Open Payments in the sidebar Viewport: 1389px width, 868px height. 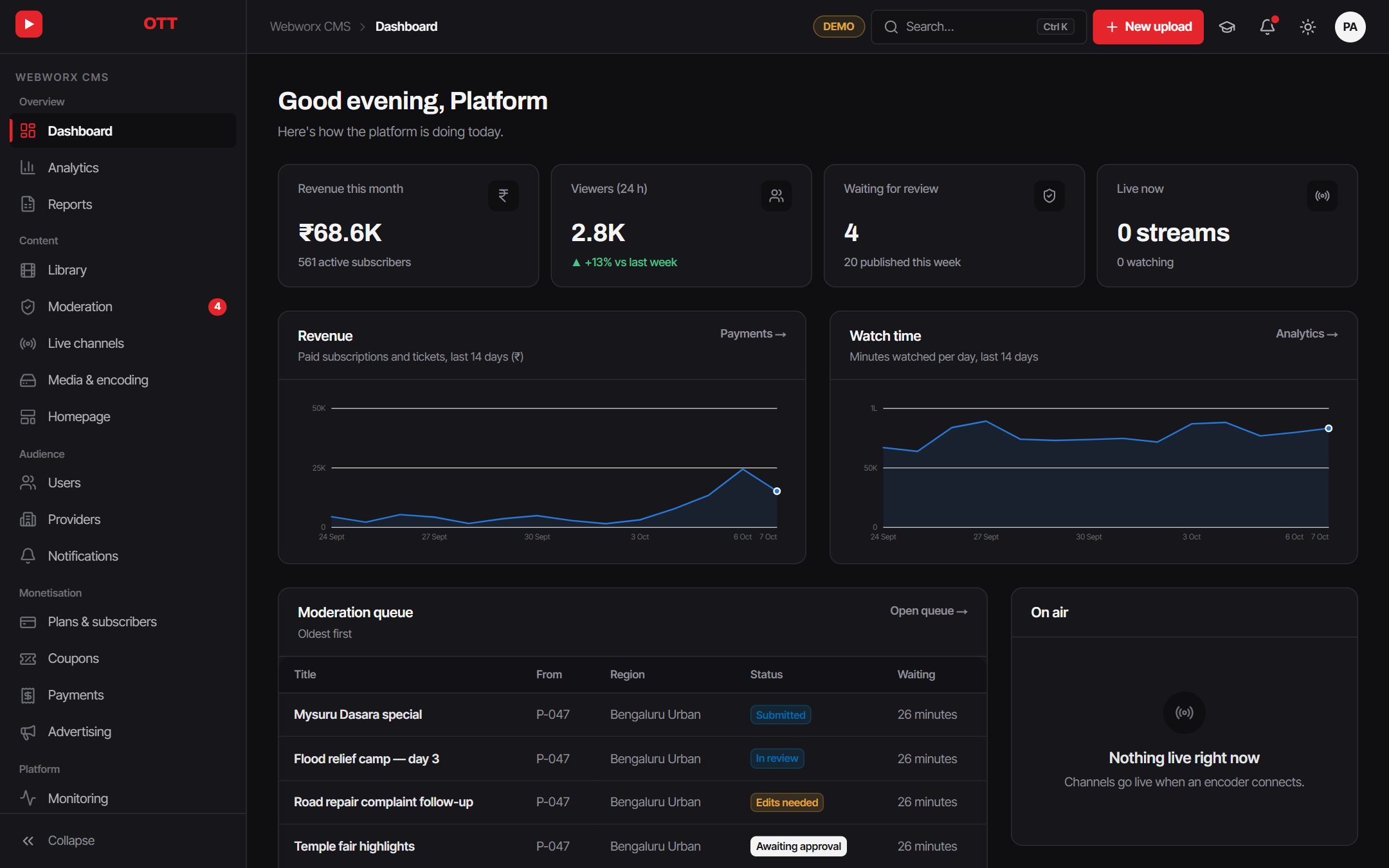click(123, 695)
